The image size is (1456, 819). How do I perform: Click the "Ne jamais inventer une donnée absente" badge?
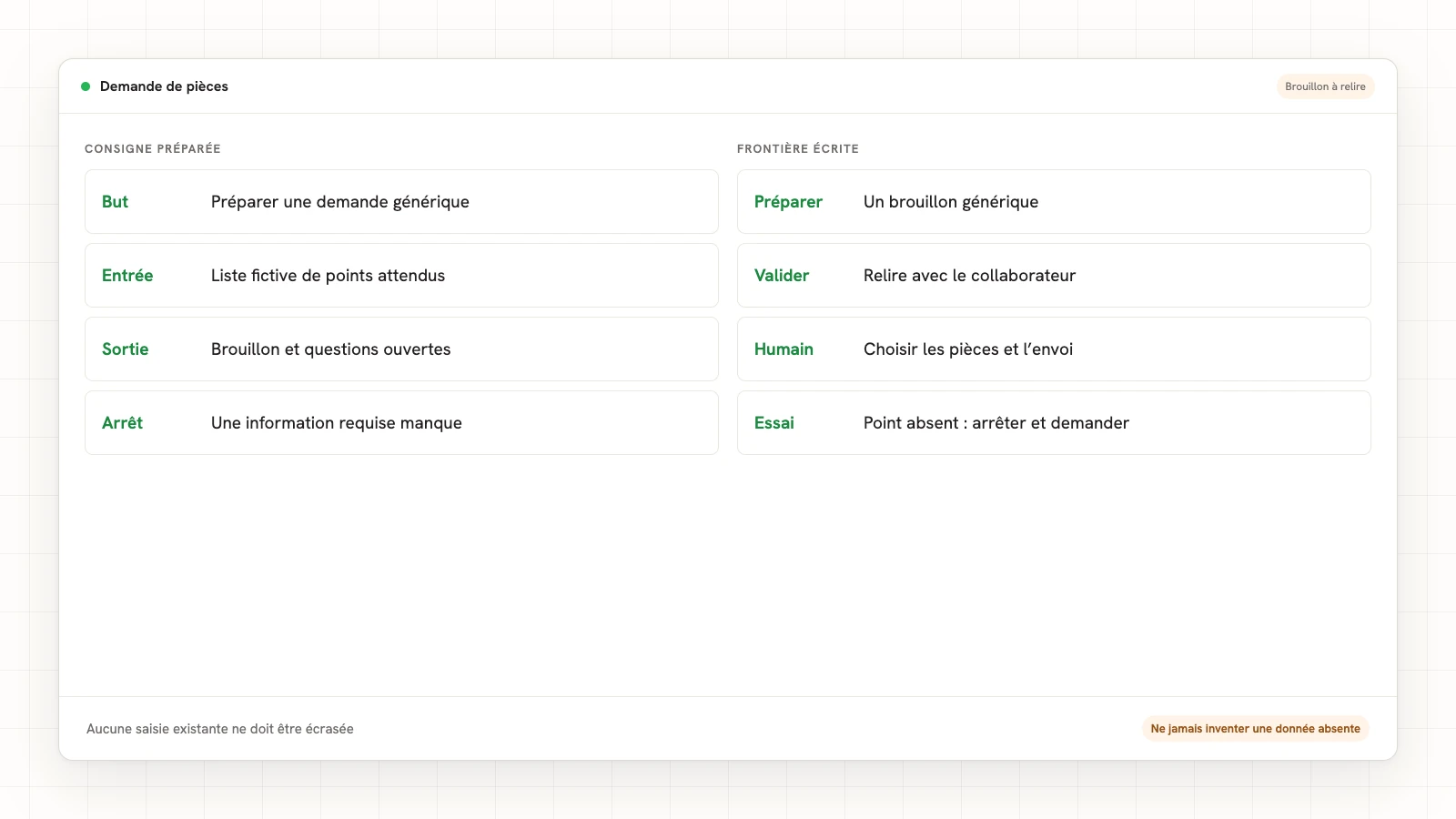pyautogui.click(x=1255, y=729)
